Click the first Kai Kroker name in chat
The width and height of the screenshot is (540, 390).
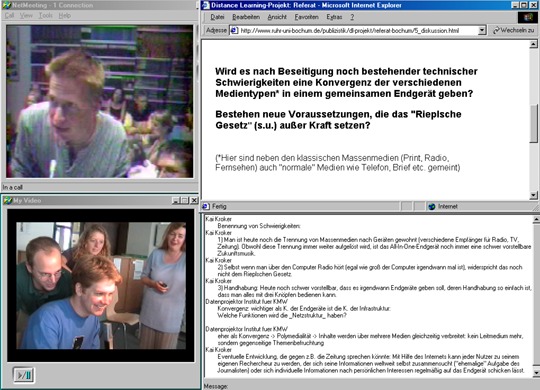coord(218,219)
